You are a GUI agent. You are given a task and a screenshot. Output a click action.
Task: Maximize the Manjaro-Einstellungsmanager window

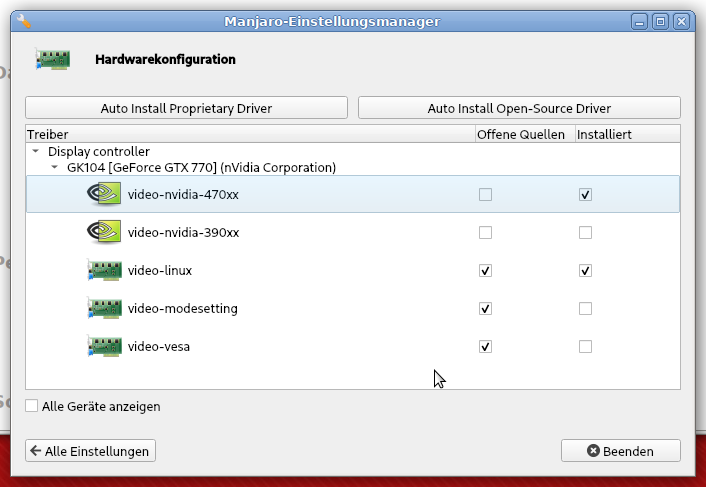pyautogui.click(x=661, y=22)
